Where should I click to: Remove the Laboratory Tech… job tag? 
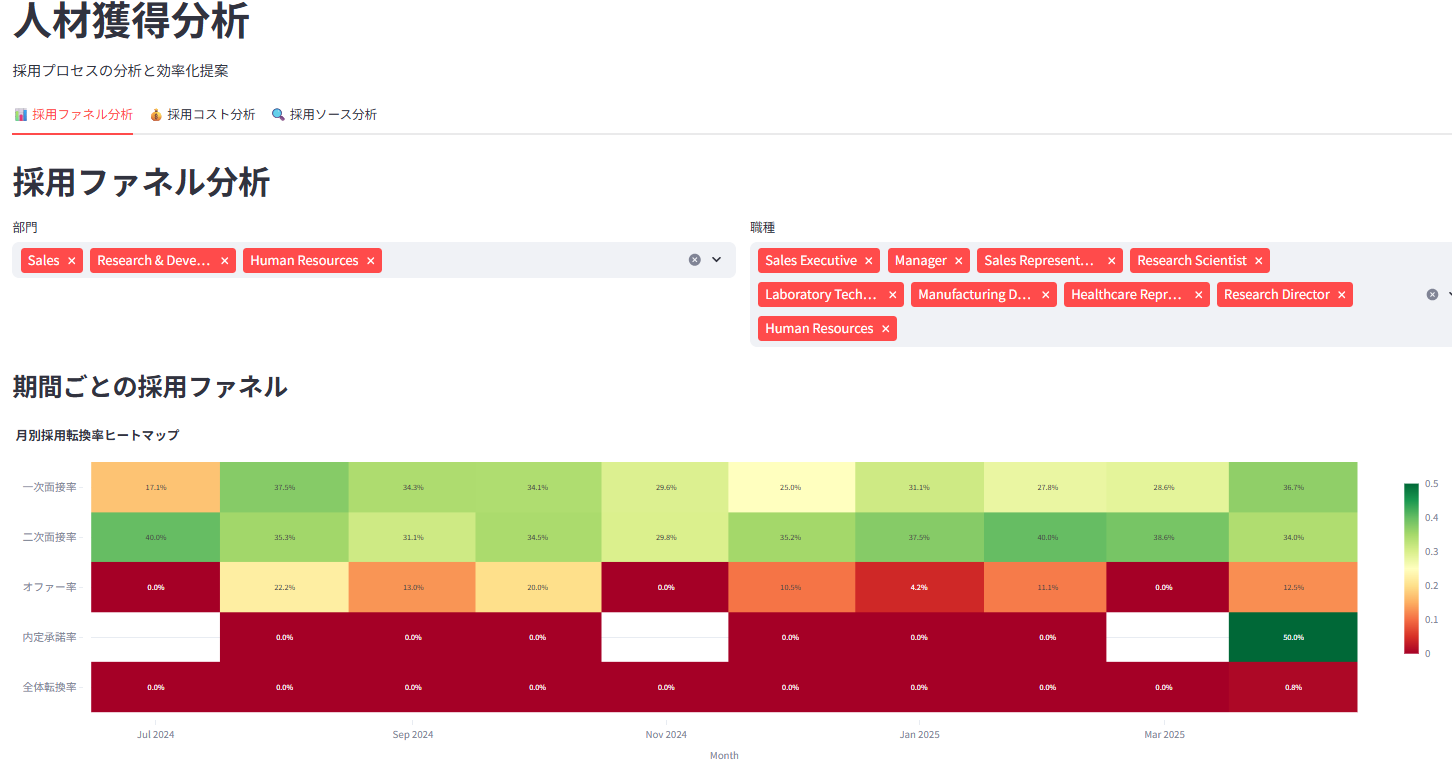(x=893, y=295)
